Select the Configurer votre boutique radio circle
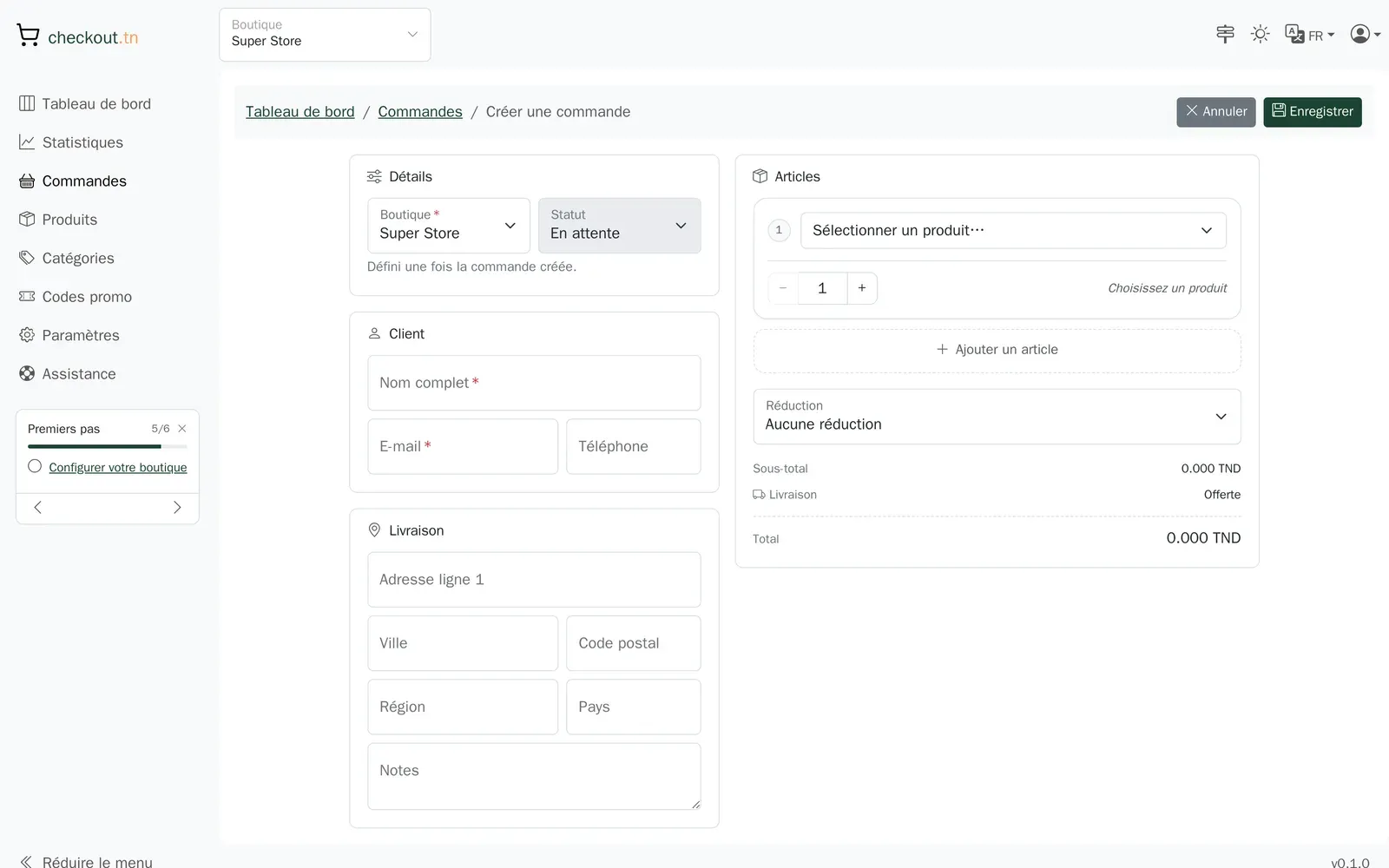Viewport: 1389px width, 868px height. [x=35, y=466]
